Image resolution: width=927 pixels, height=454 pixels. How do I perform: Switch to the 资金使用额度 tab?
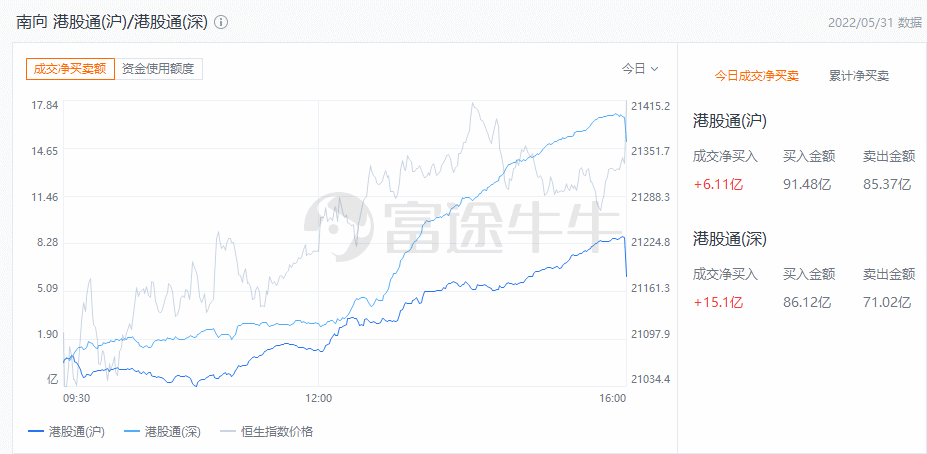159,69
